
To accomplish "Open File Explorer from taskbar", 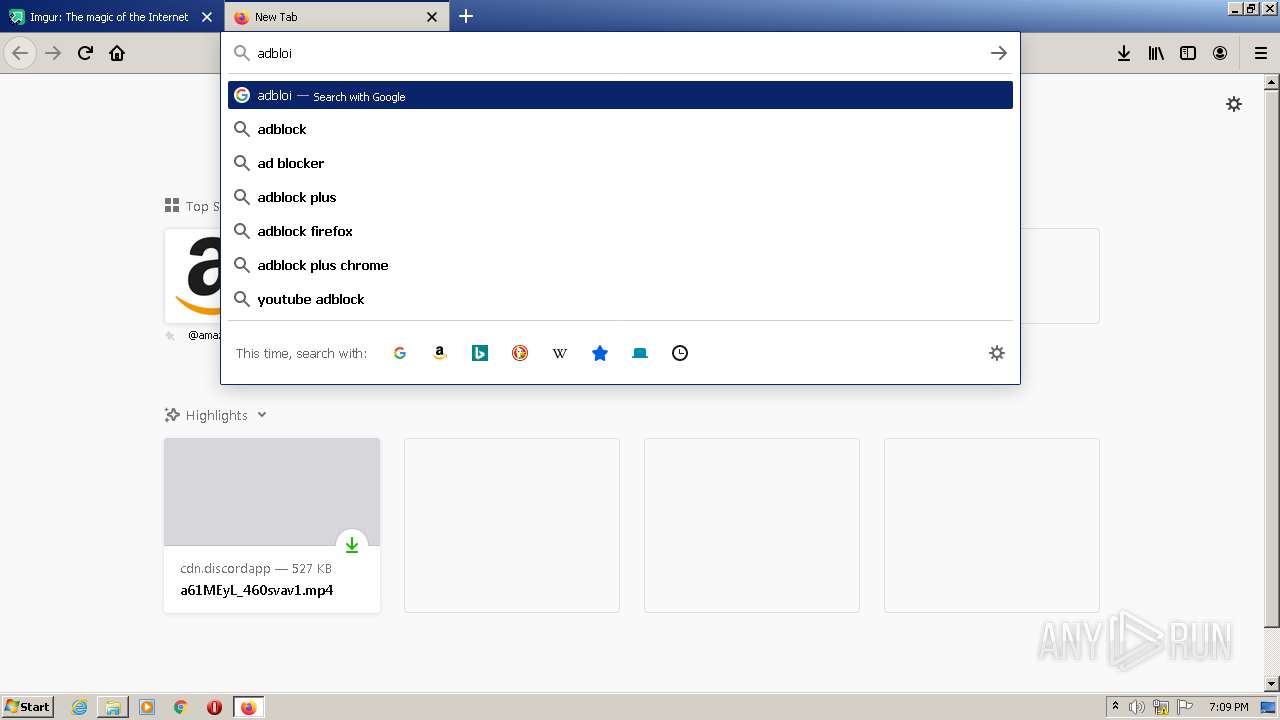I will click(113, 707).
